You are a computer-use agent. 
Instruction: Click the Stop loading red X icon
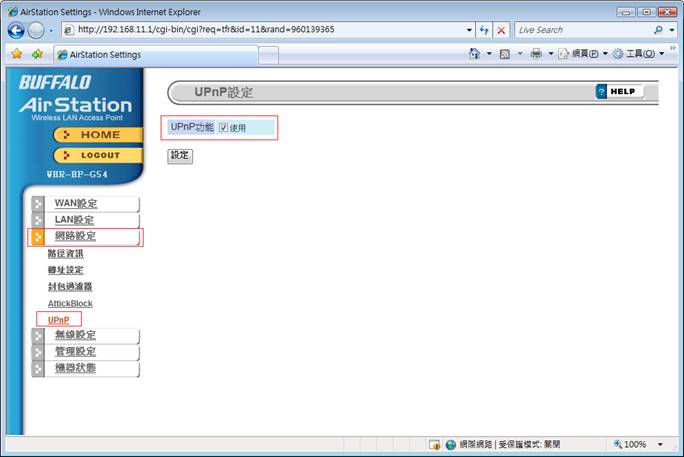501,30
